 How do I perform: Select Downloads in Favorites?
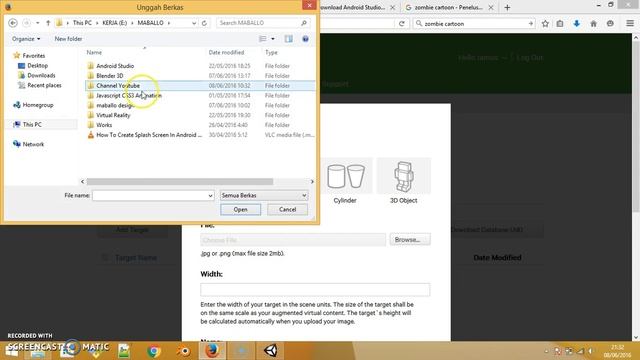click(41, 75)
